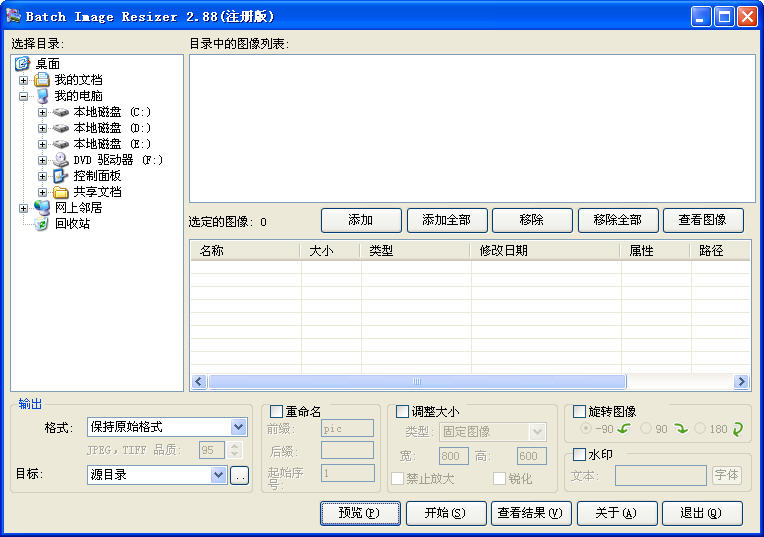Select the 我的电脑 computer icon
Screen dimensions: 764x537
coord(42,96)
